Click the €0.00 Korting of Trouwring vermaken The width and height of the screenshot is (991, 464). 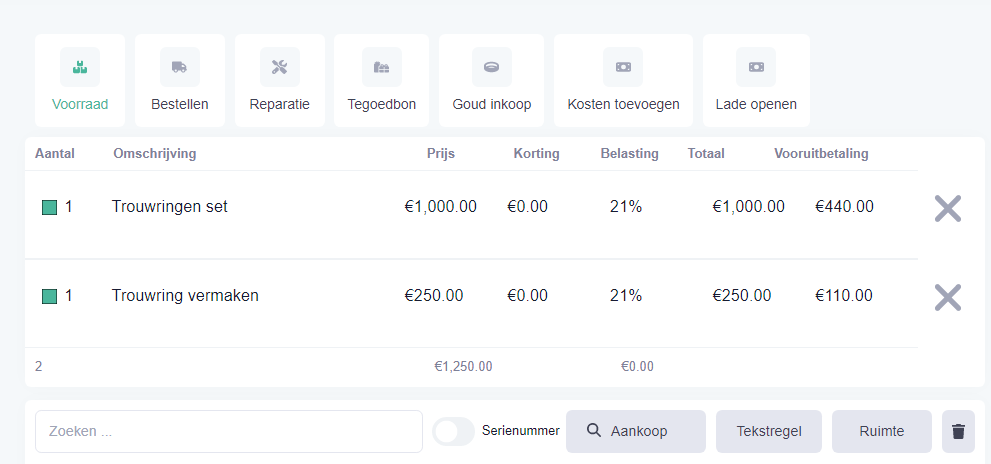point(527,296)
